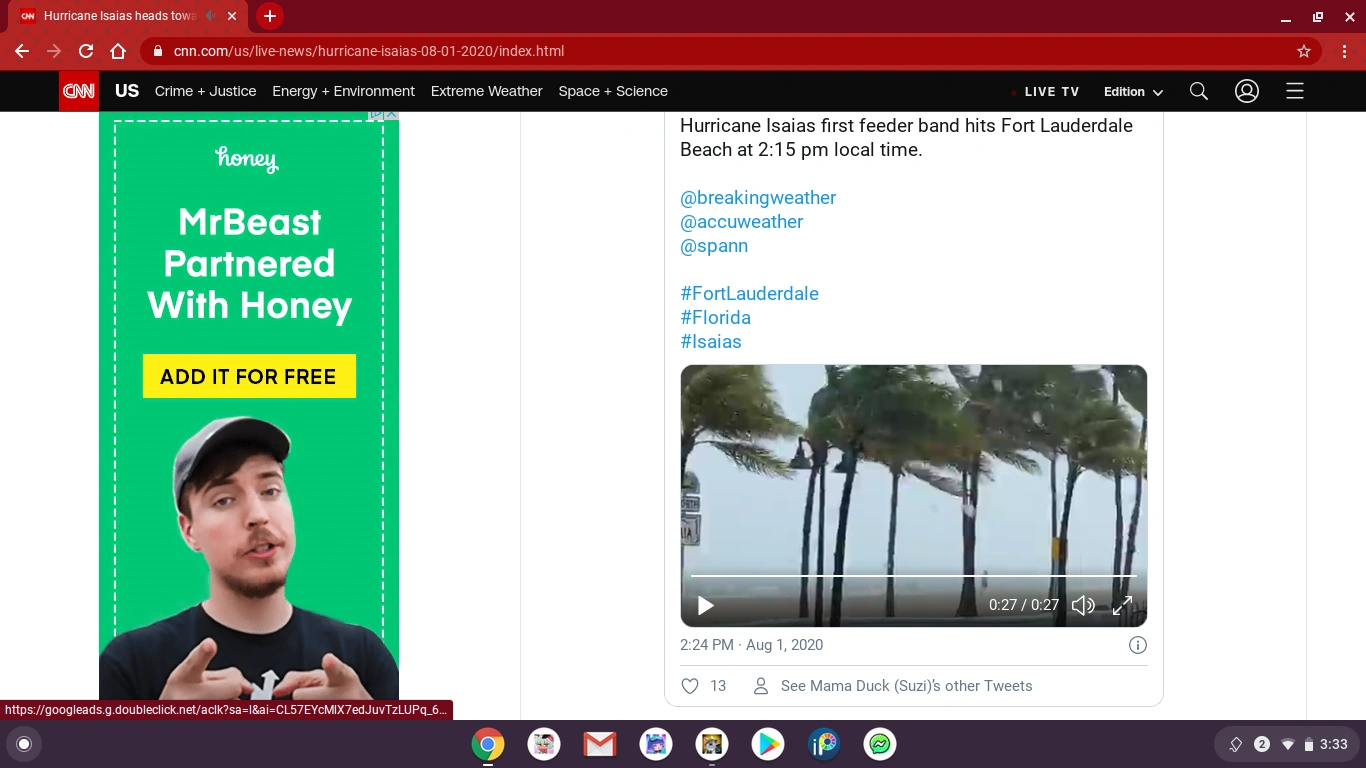1366x768 pixels.
Task: Click the ADD IT FOR FREE button
Action: click(x=249, y=376)
